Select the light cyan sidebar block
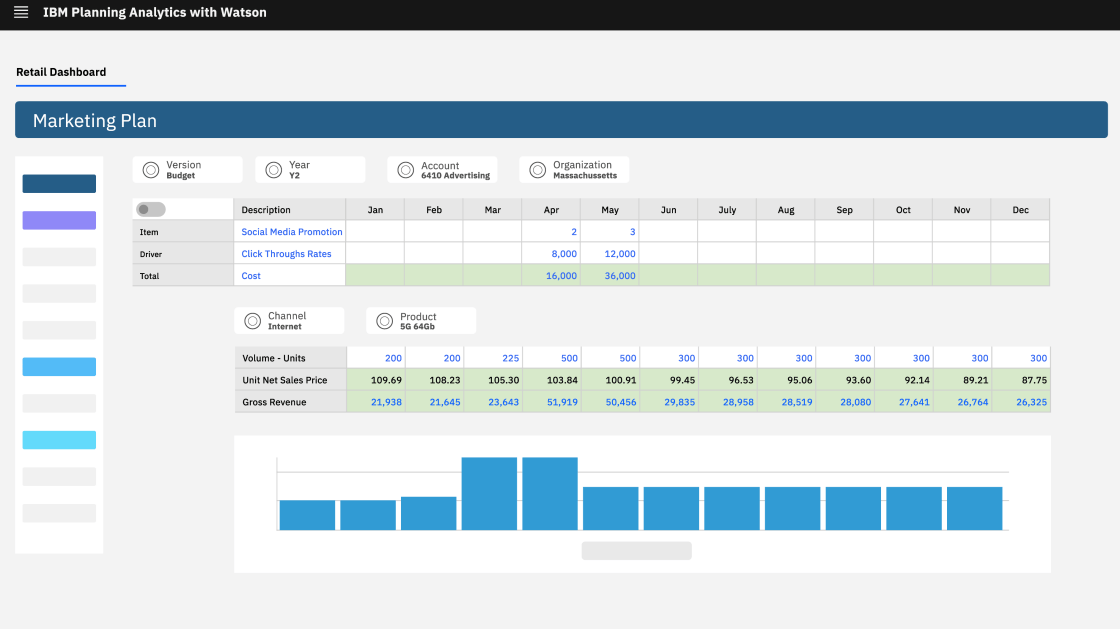 click(x=59, y=440)
